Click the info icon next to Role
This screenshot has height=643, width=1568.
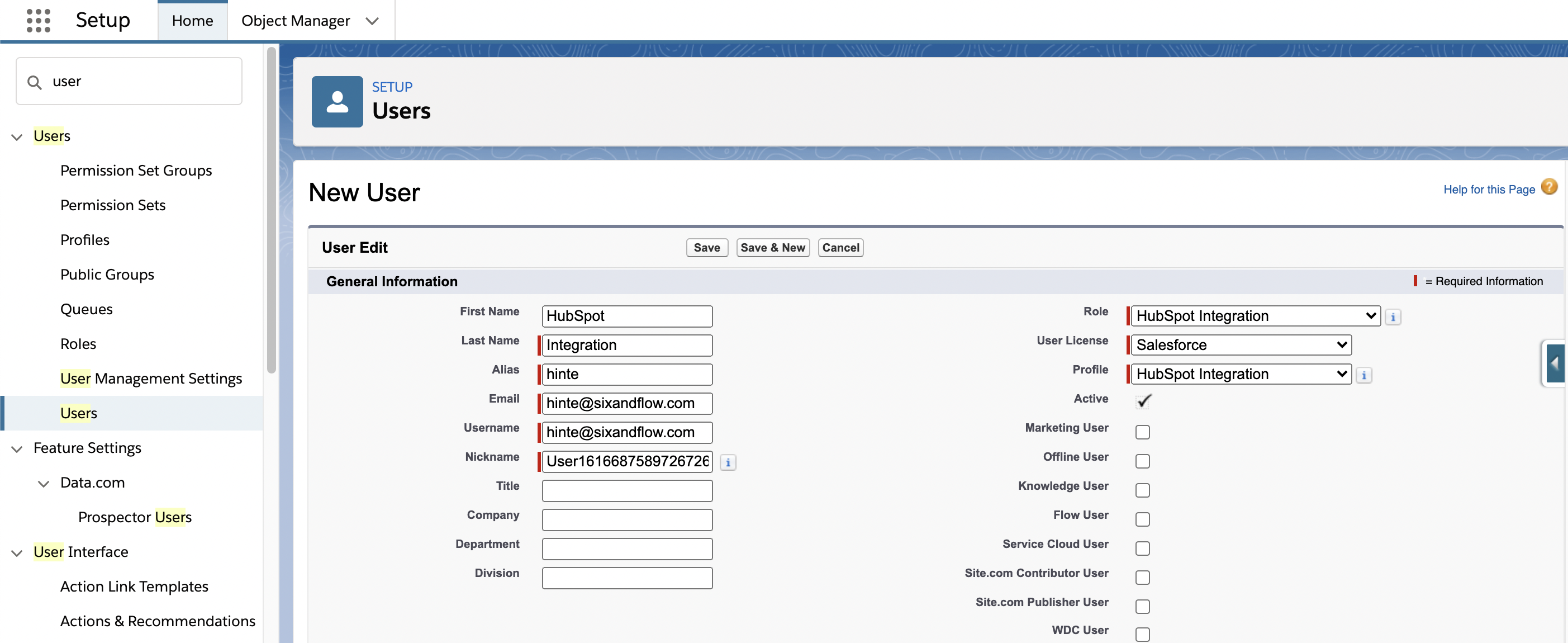tap(1393, 316)
